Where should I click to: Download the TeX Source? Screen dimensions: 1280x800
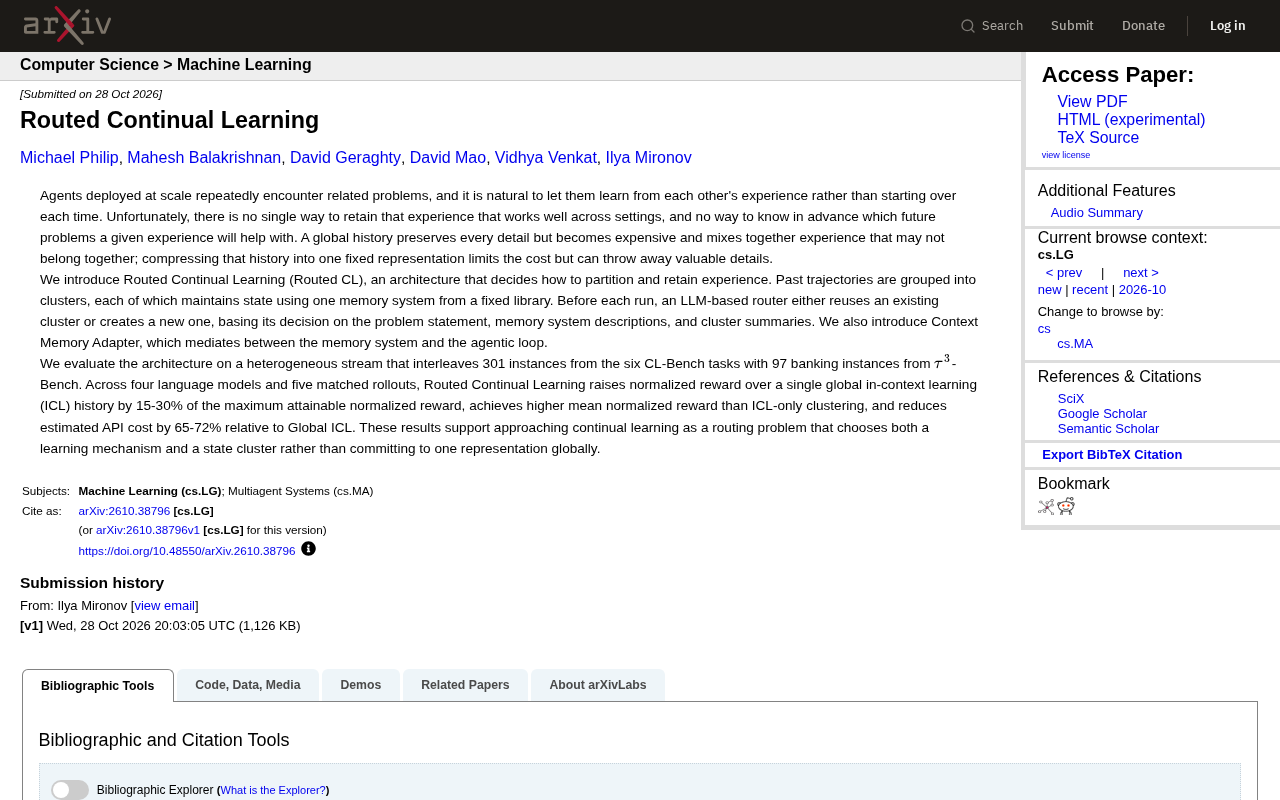1098,138
